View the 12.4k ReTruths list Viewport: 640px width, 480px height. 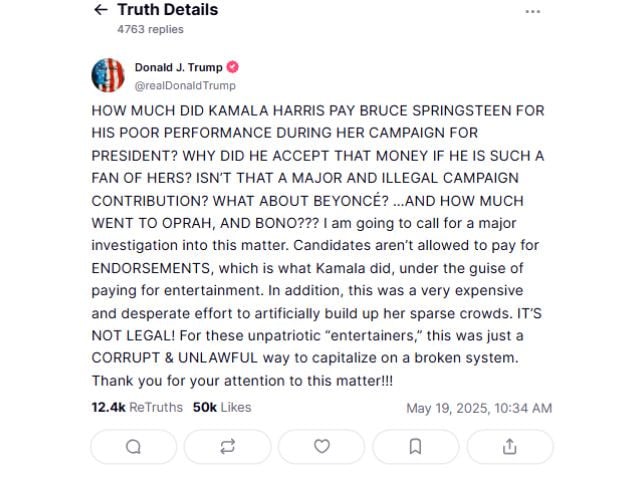click(137, 407)
